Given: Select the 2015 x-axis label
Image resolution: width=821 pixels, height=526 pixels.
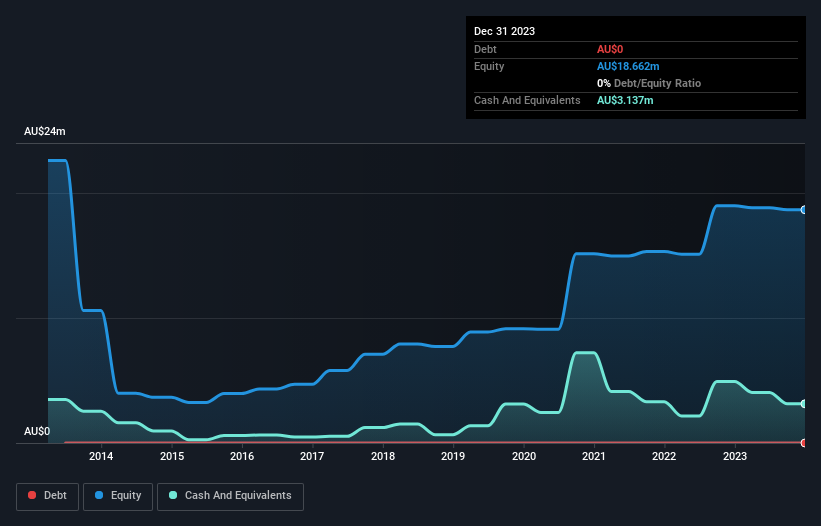Looking at the screenshot, I should pos(172,456).
